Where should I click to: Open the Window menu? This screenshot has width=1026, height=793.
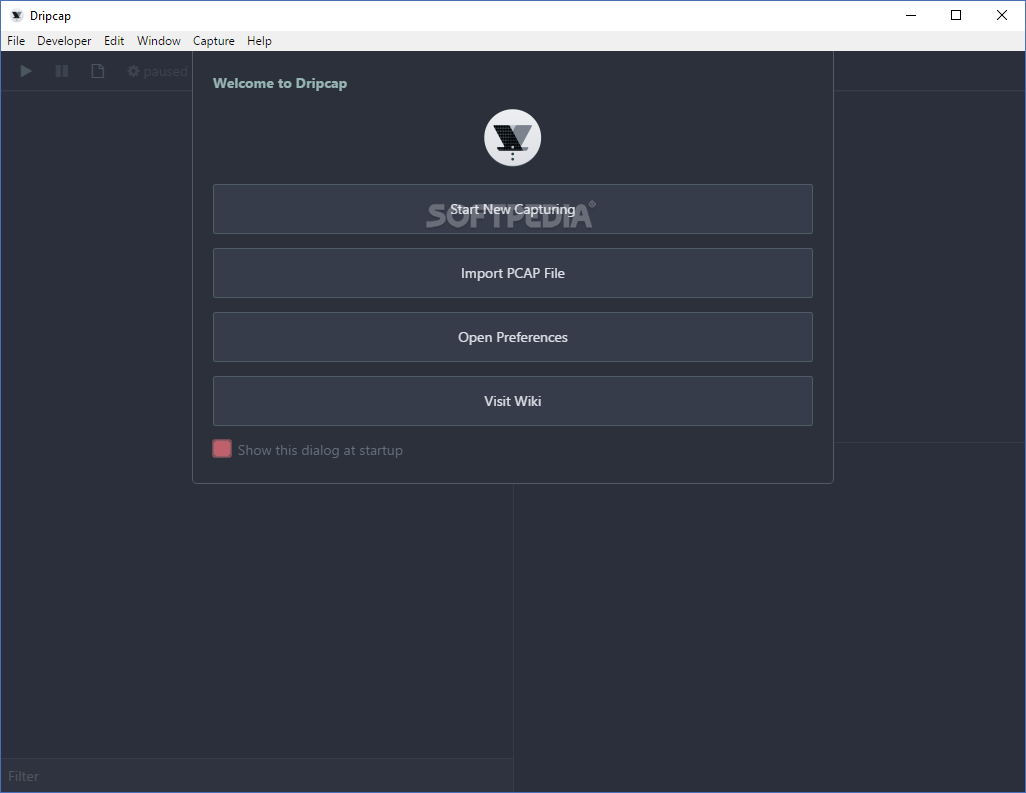point(158,41)
